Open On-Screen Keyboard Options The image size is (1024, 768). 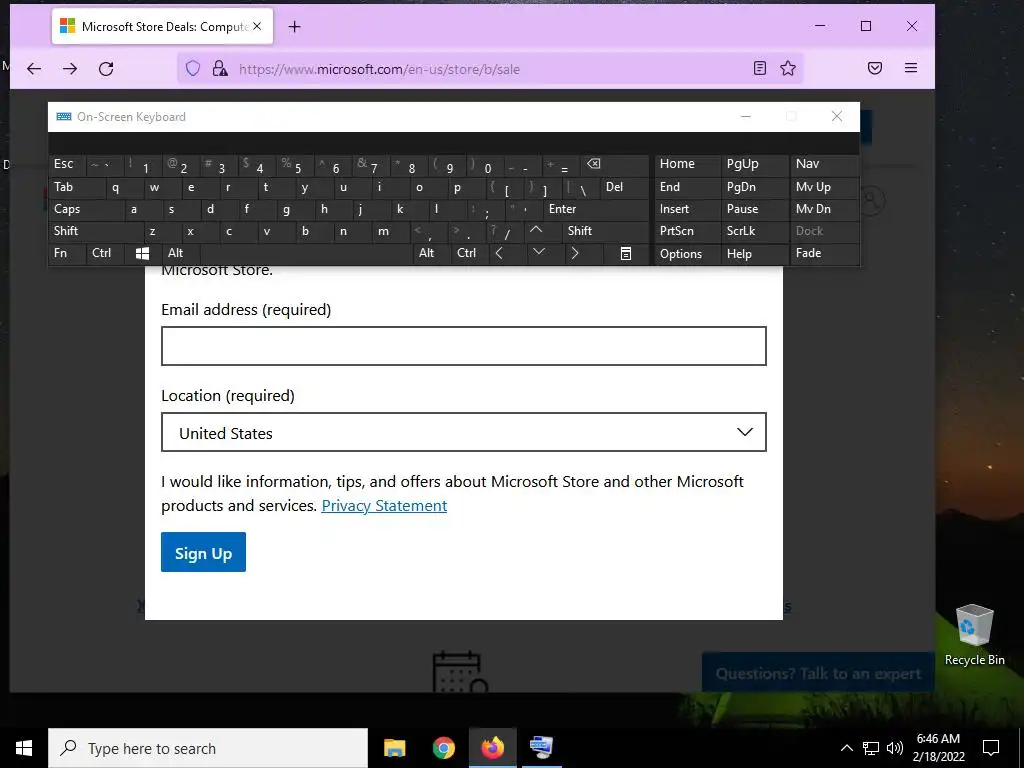686,253
